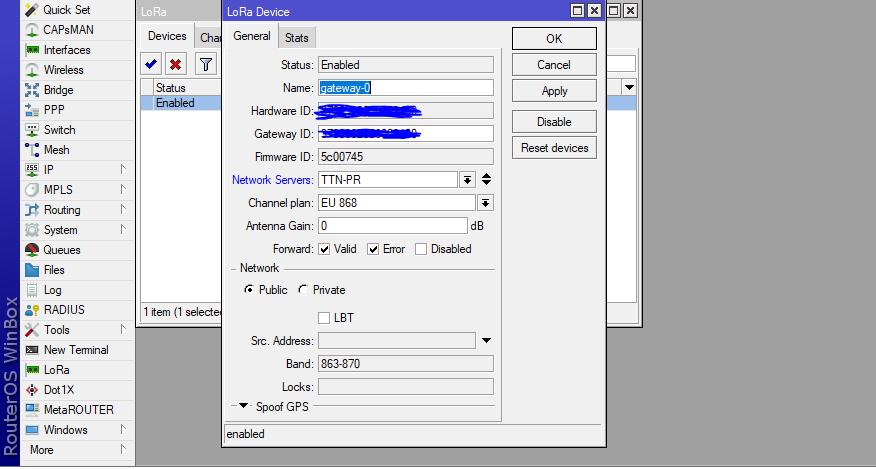This screenshot has width=876, height=469.
Task: Open the Channel plan dropdown
Action: click(x=485, y=203)
